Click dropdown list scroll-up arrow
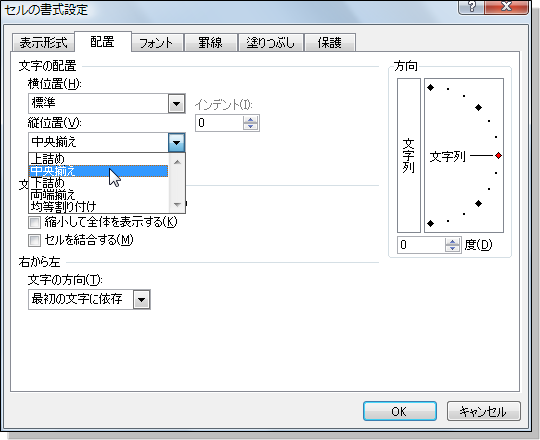This screenshot has height=440, width=540. [177, 162]
